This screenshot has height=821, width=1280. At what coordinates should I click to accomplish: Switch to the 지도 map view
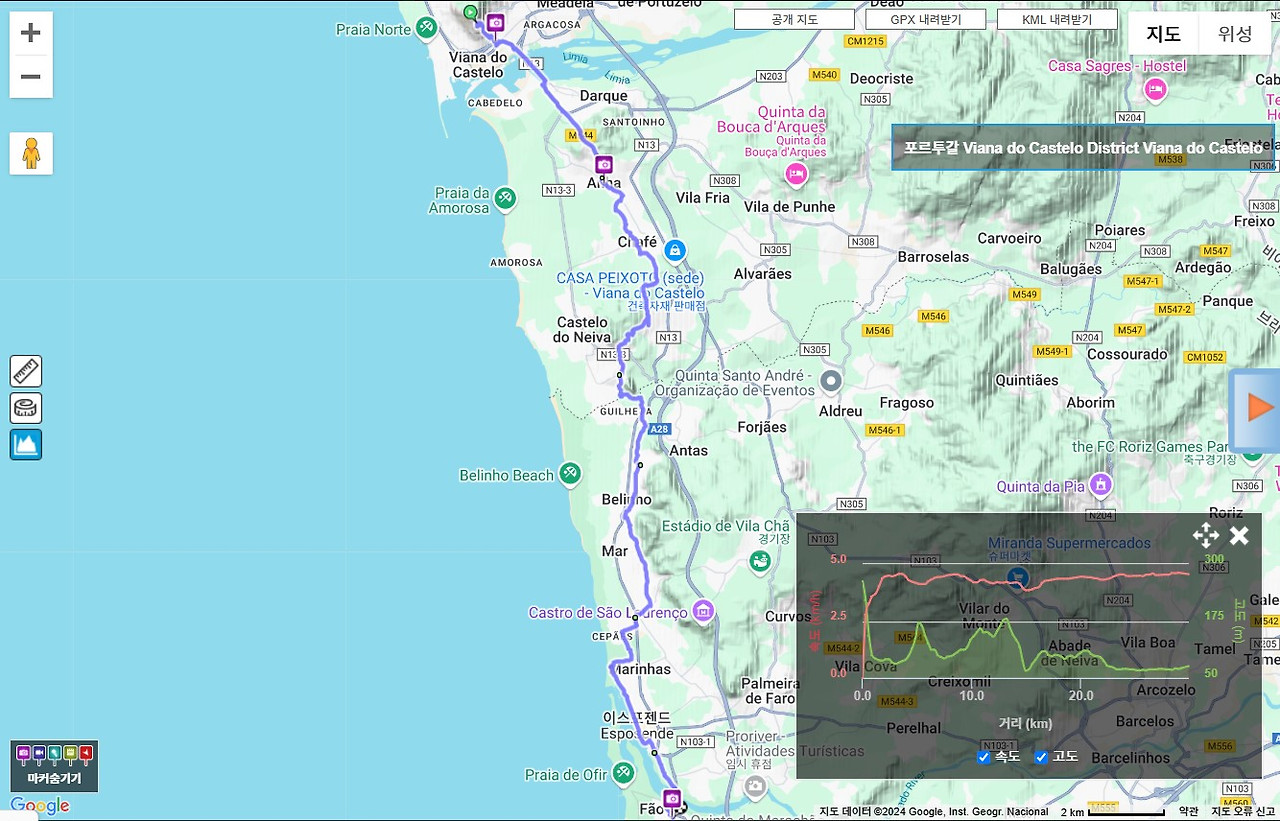(x=1163, y=33)
